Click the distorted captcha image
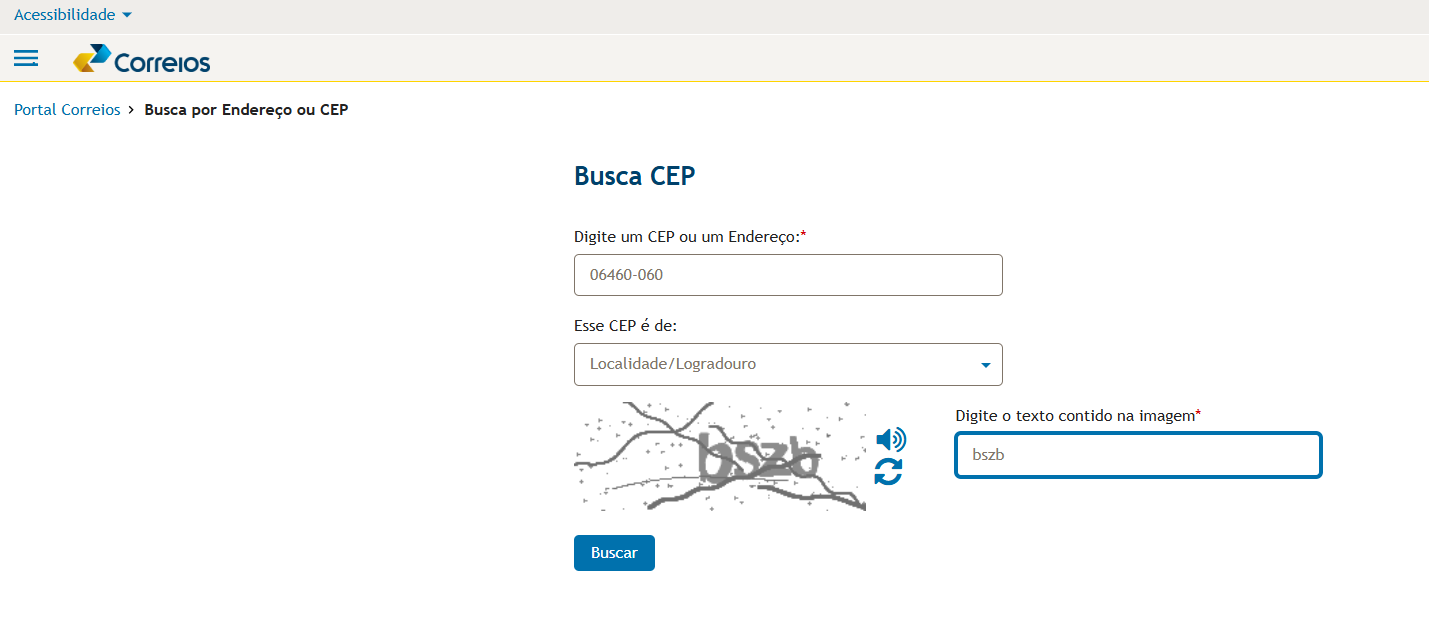This screenshot has height=638, width=1429. pyautogui.click(x=720, y=457)
